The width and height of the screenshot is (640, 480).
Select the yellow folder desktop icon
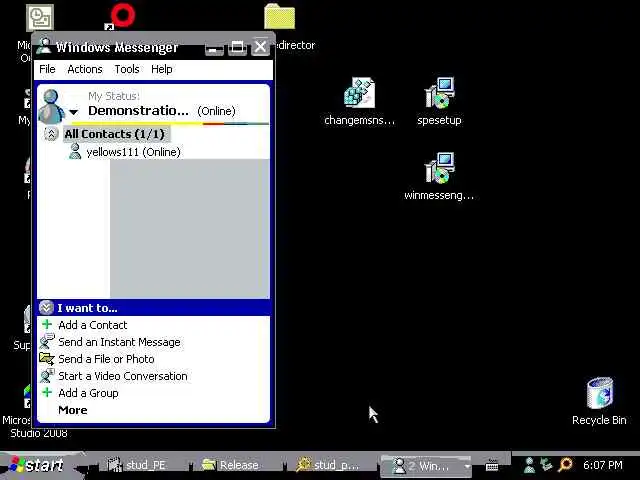[279, 16]
